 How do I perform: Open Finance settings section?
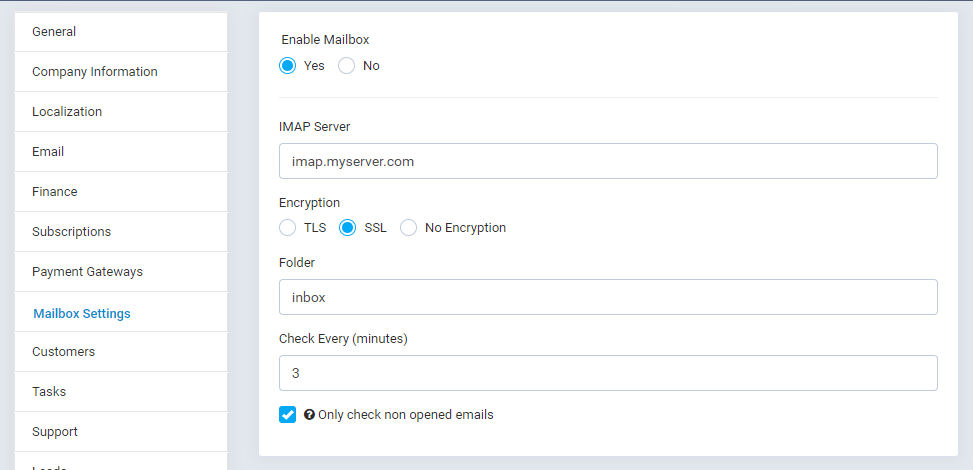(x=55, y=192)
